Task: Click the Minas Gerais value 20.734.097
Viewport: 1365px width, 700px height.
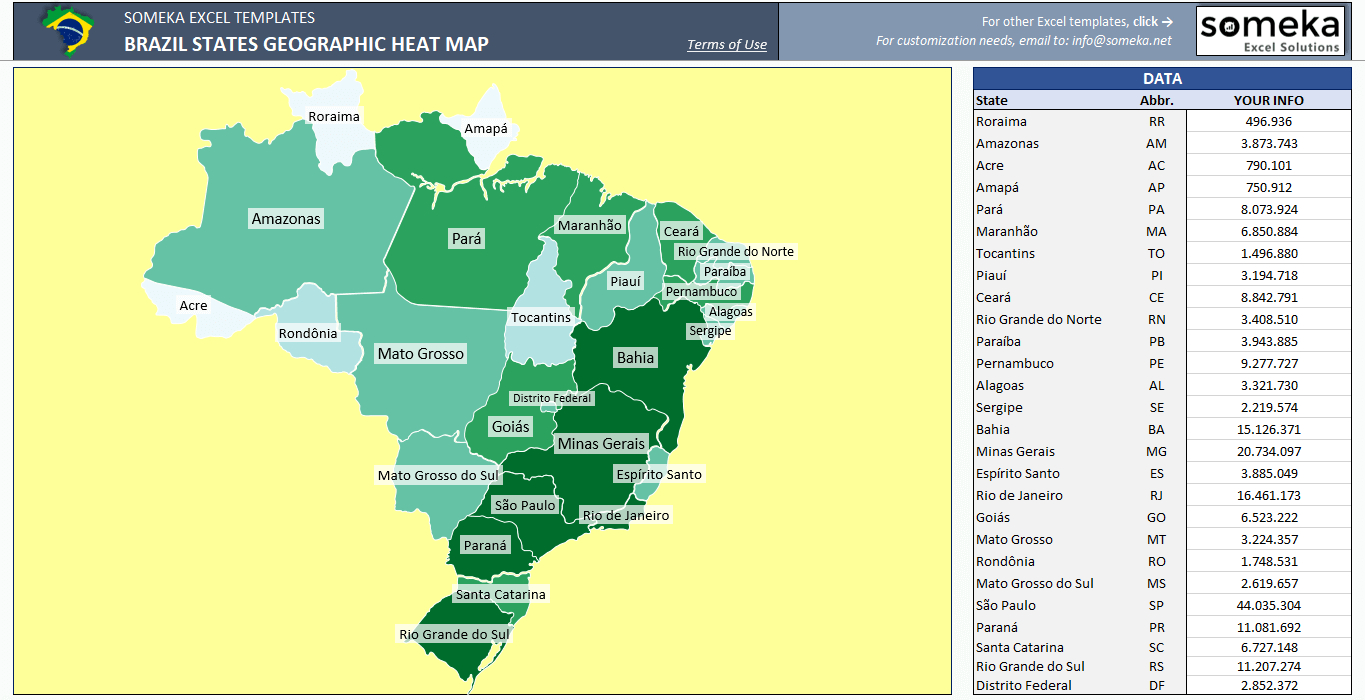Action: coord(1268,452)
